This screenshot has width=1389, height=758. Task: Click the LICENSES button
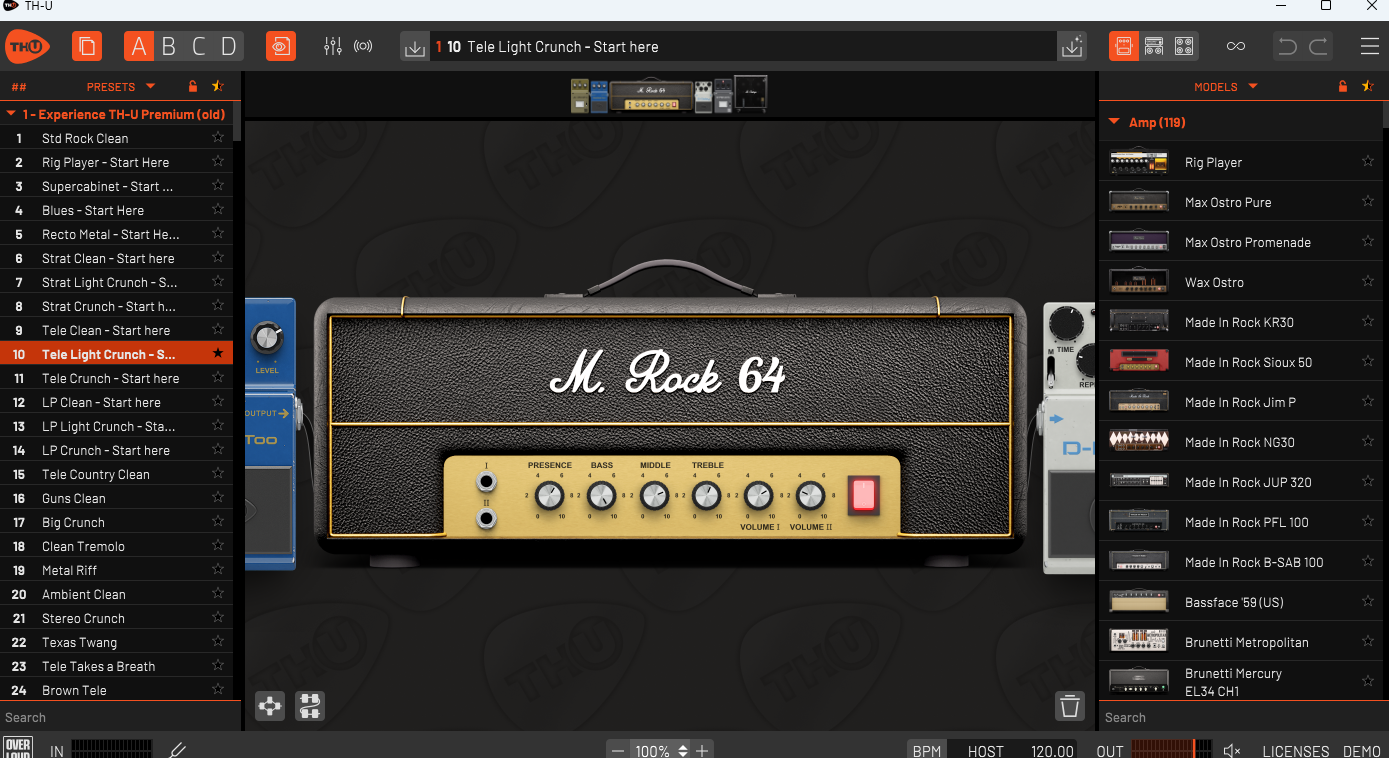pyautogui.click(x=1296, y=751)
